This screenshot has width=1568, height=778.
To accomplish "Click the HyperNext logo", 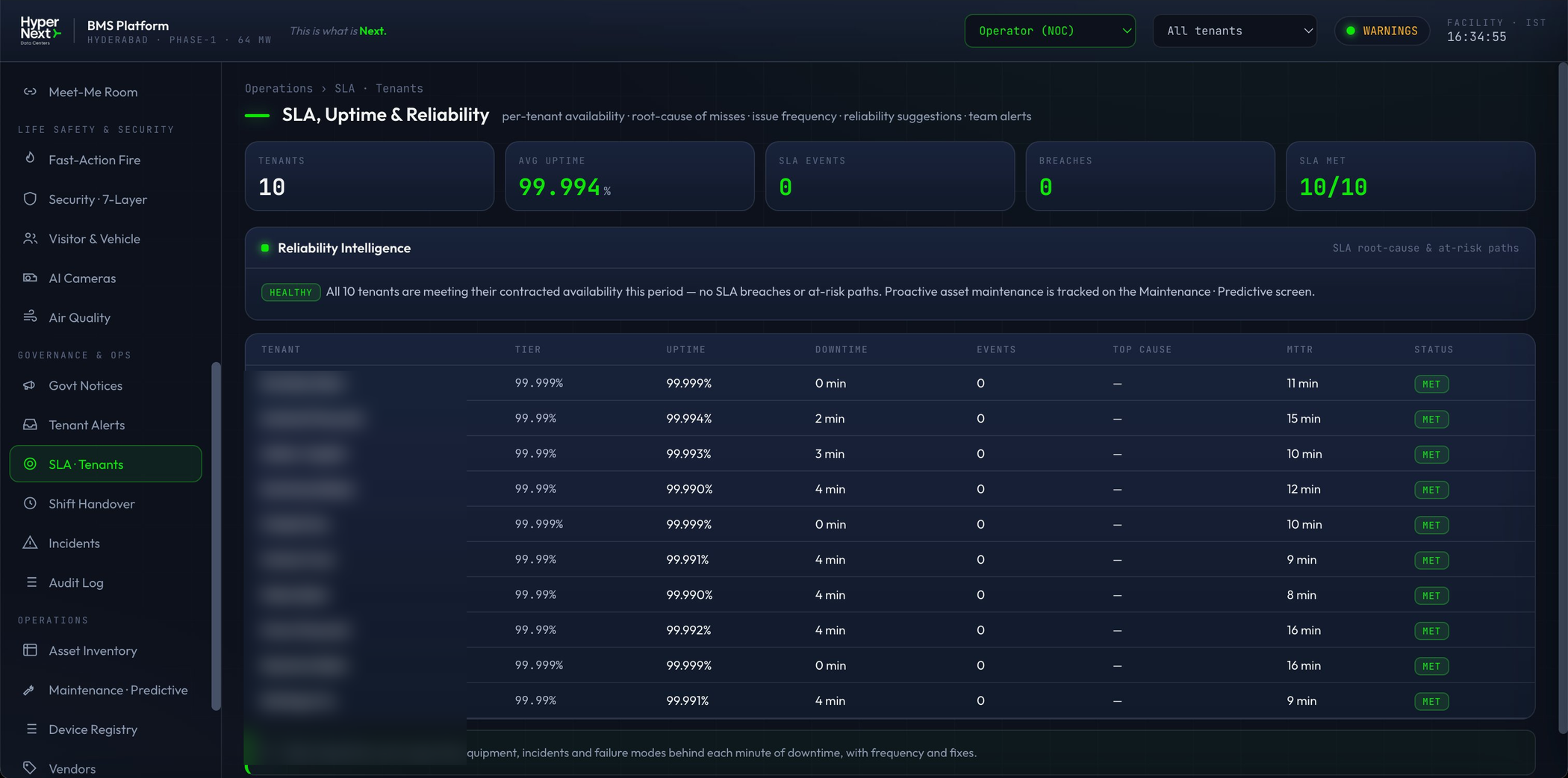I will 40,31.
